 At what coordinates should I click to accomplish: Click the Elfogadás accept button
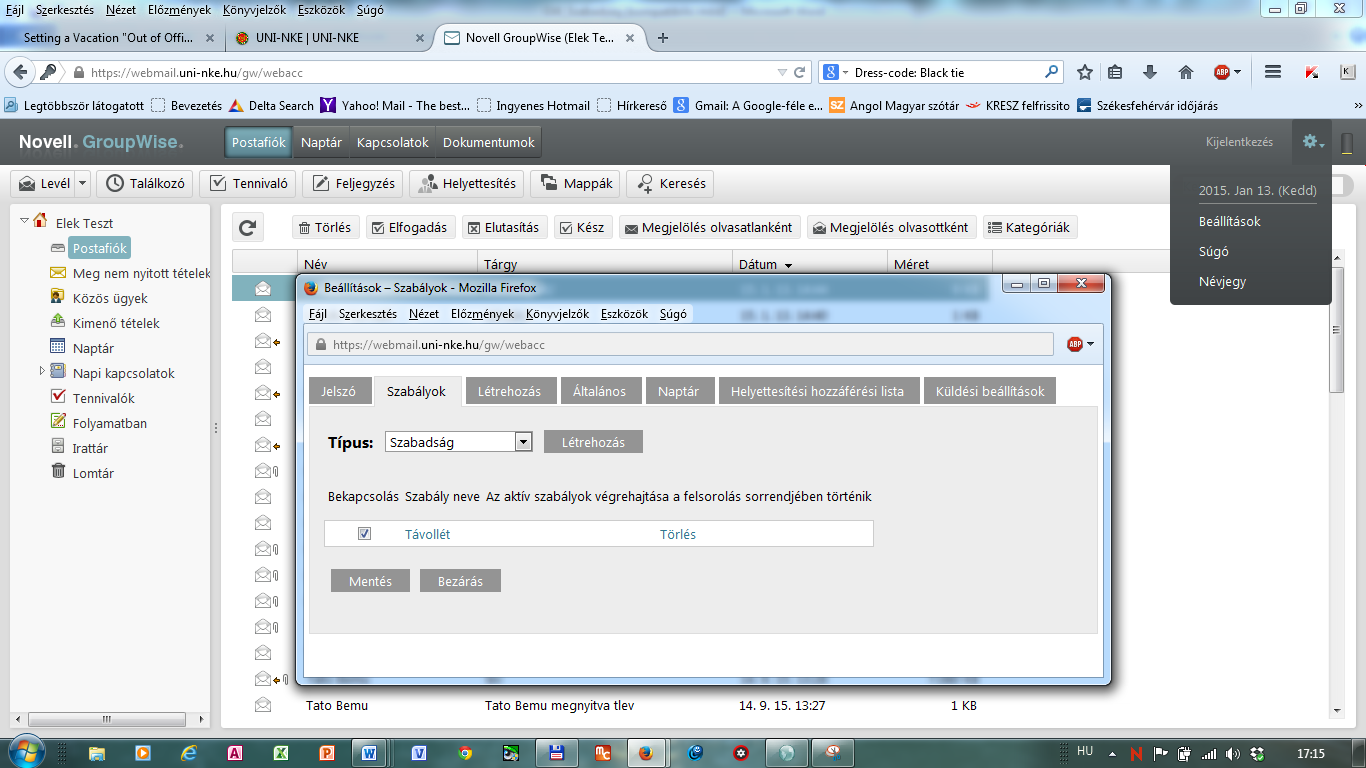(412, 228)
